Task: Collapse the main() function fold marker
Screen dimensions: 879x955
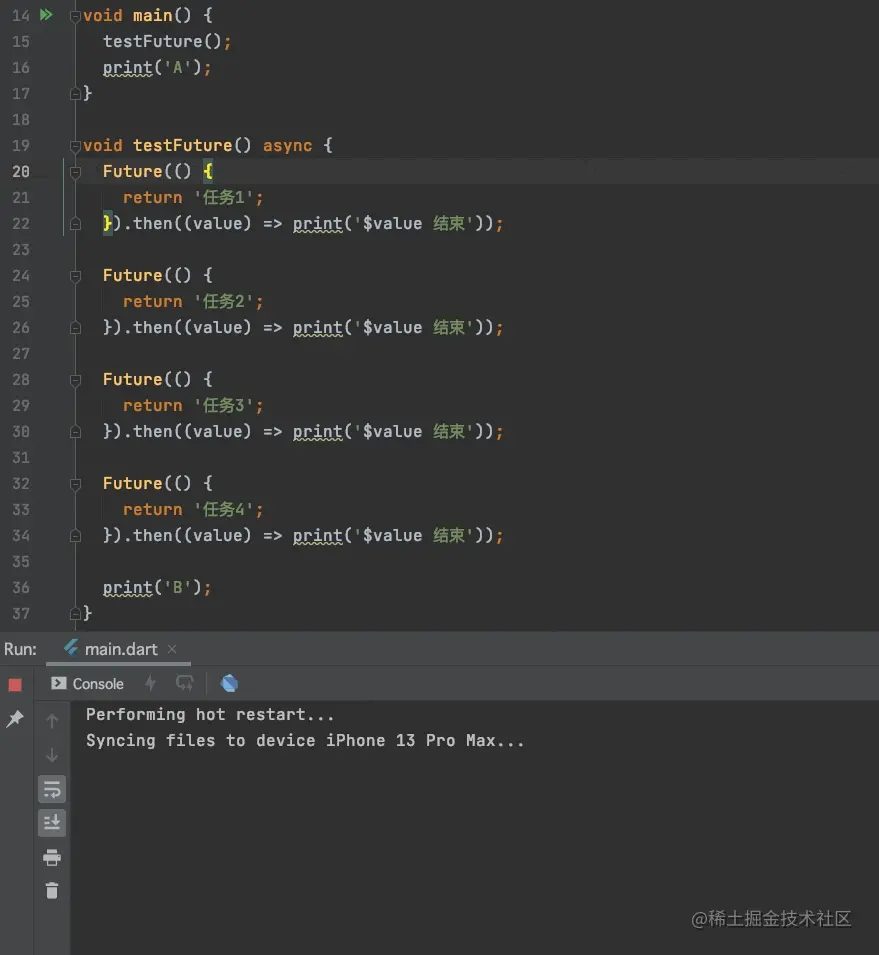Action: pyautogui.click(x=75, y=16)
